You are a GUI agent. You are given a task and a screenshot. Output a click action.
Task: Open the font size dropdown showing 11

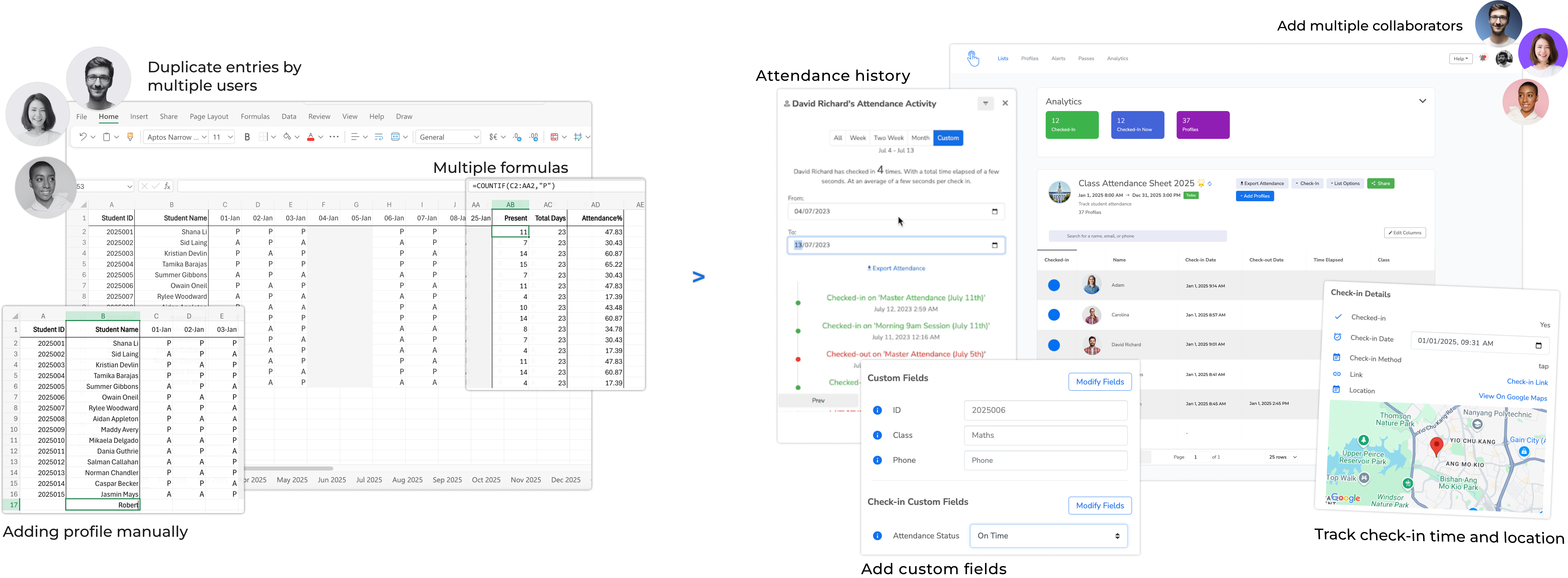230,137
